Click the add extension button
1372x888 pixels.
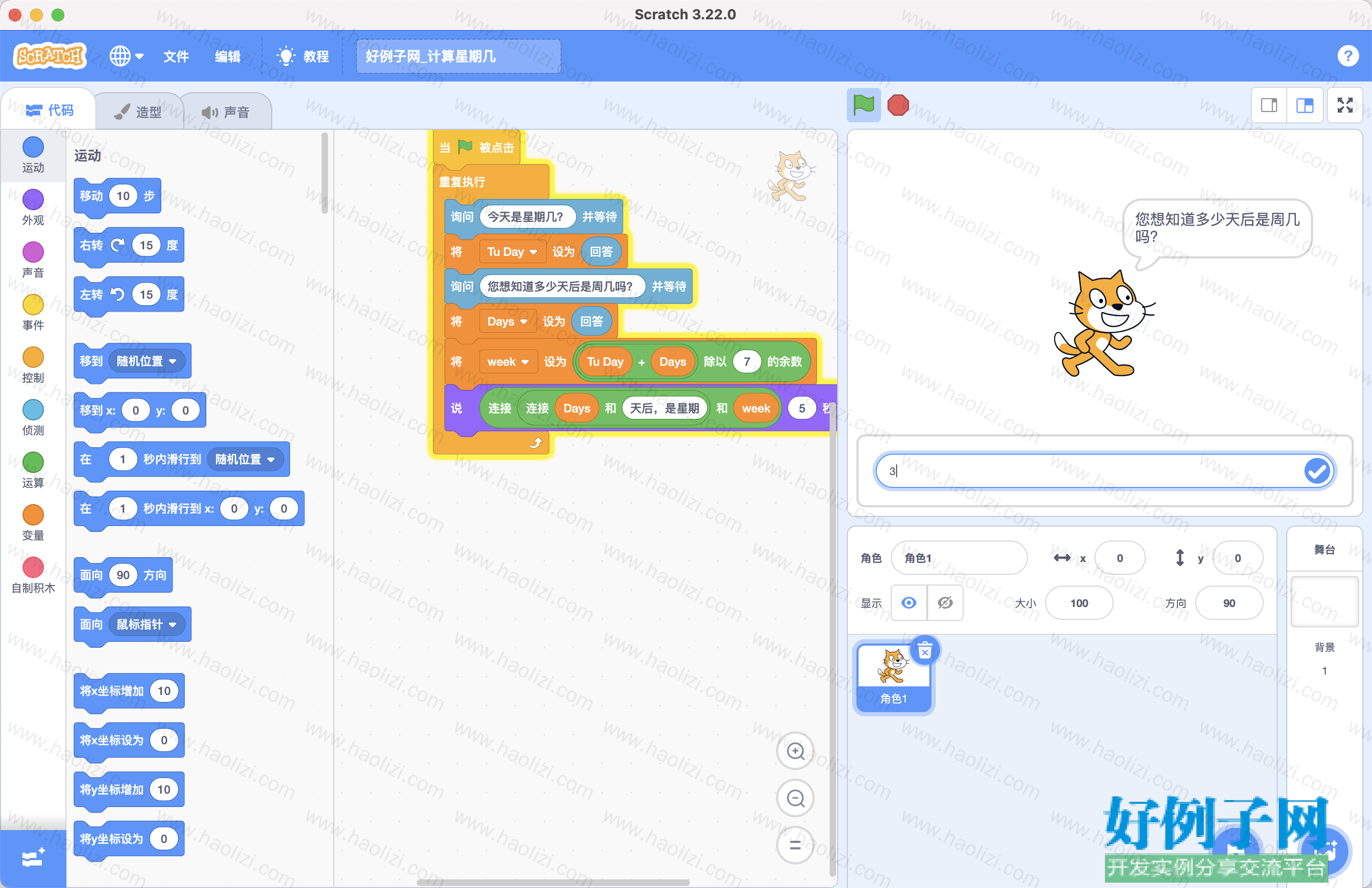[33, 858]
